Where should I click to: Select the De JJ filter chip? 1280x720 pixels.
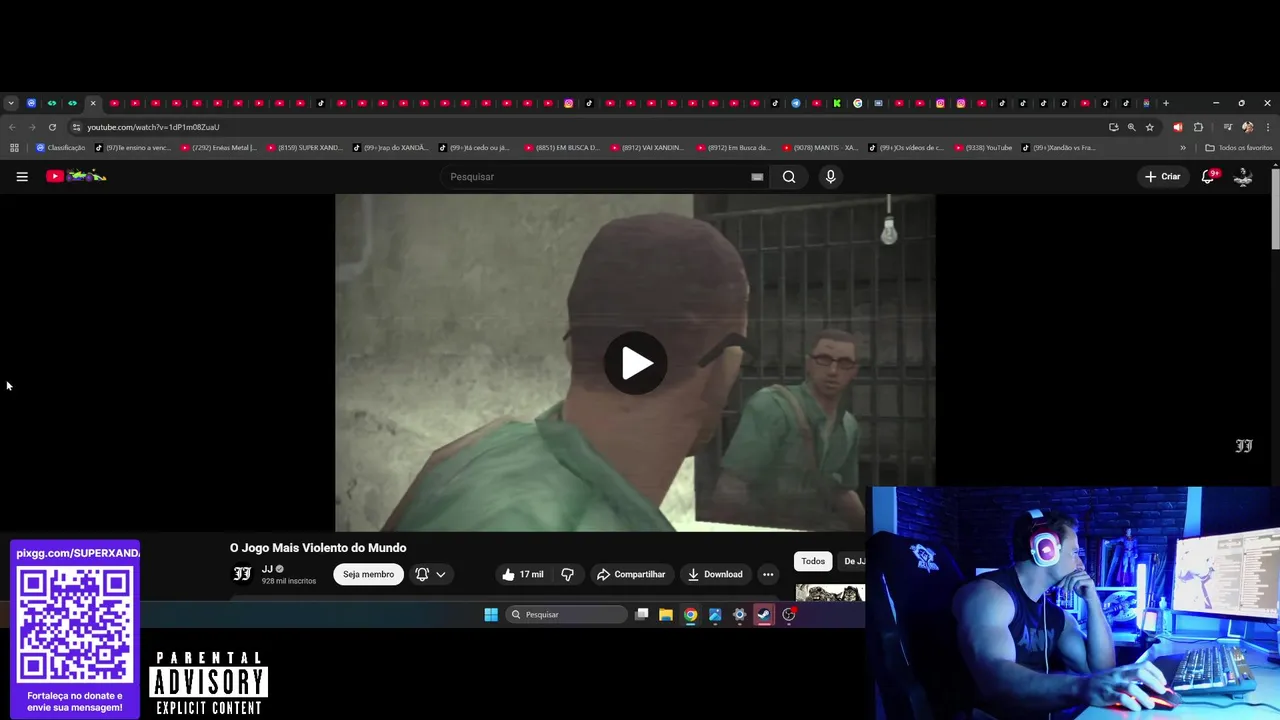[852, 561]
